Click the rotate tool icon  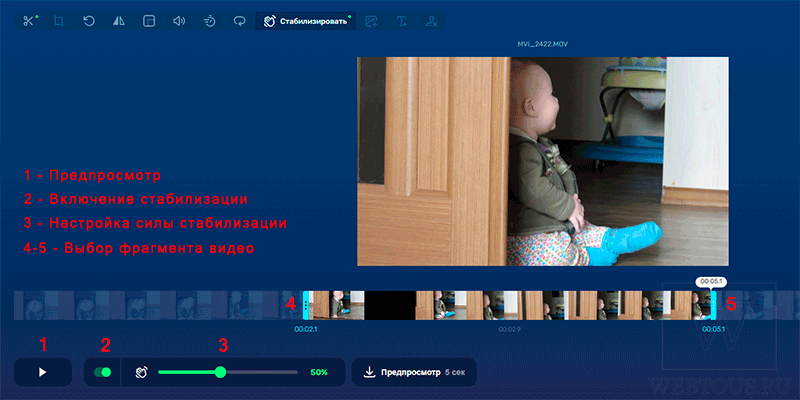(89, 21)
